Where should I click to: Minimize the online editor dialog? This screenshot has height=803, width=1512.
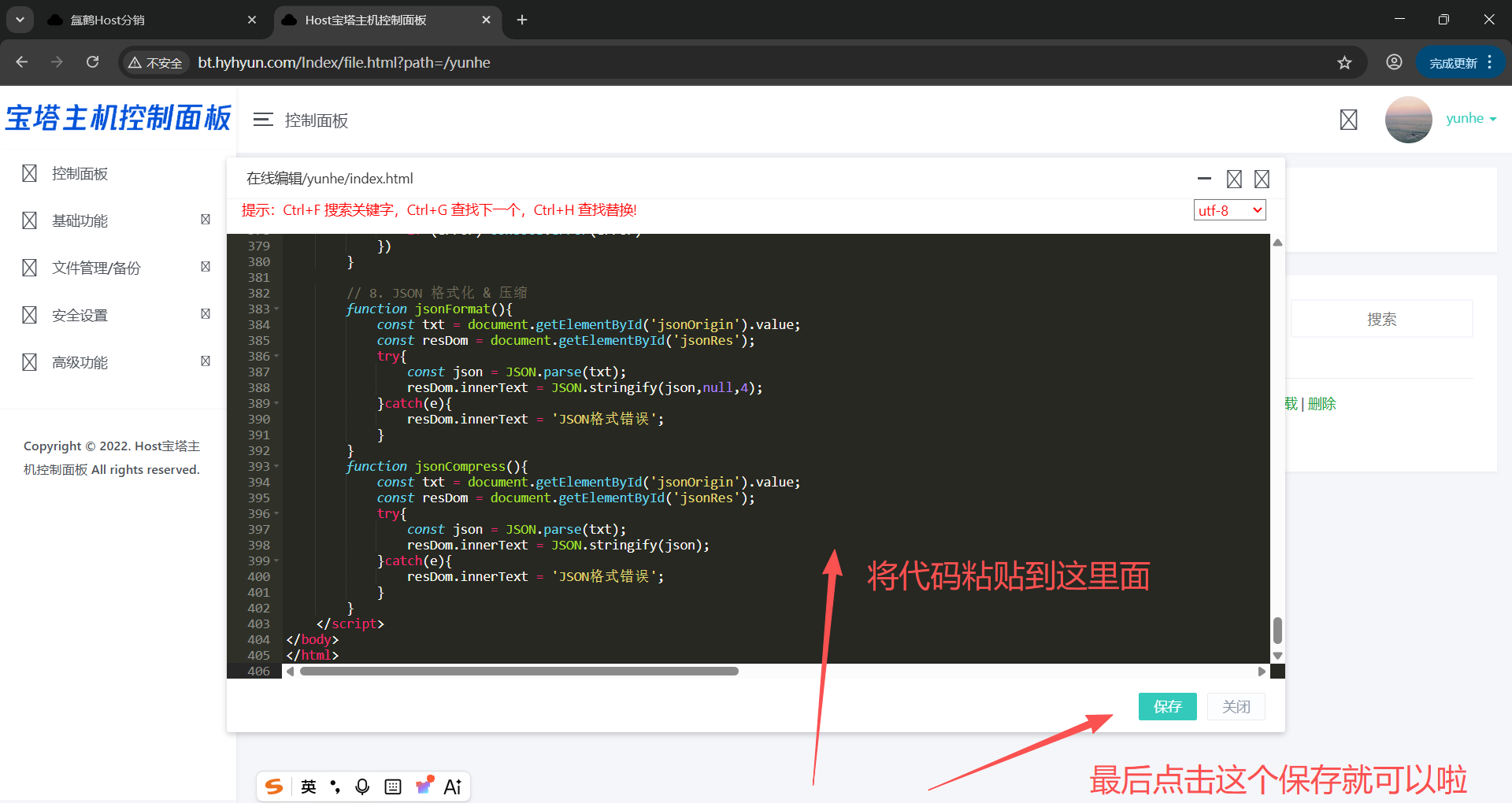pyautogui.click(x=1204, y=179)
